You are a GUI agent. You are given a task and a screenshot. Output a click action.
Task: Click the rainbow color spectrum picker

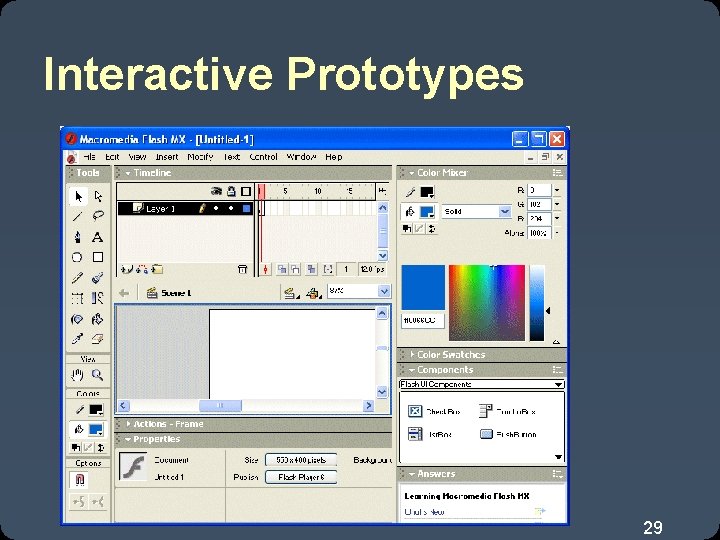[487, 303]
